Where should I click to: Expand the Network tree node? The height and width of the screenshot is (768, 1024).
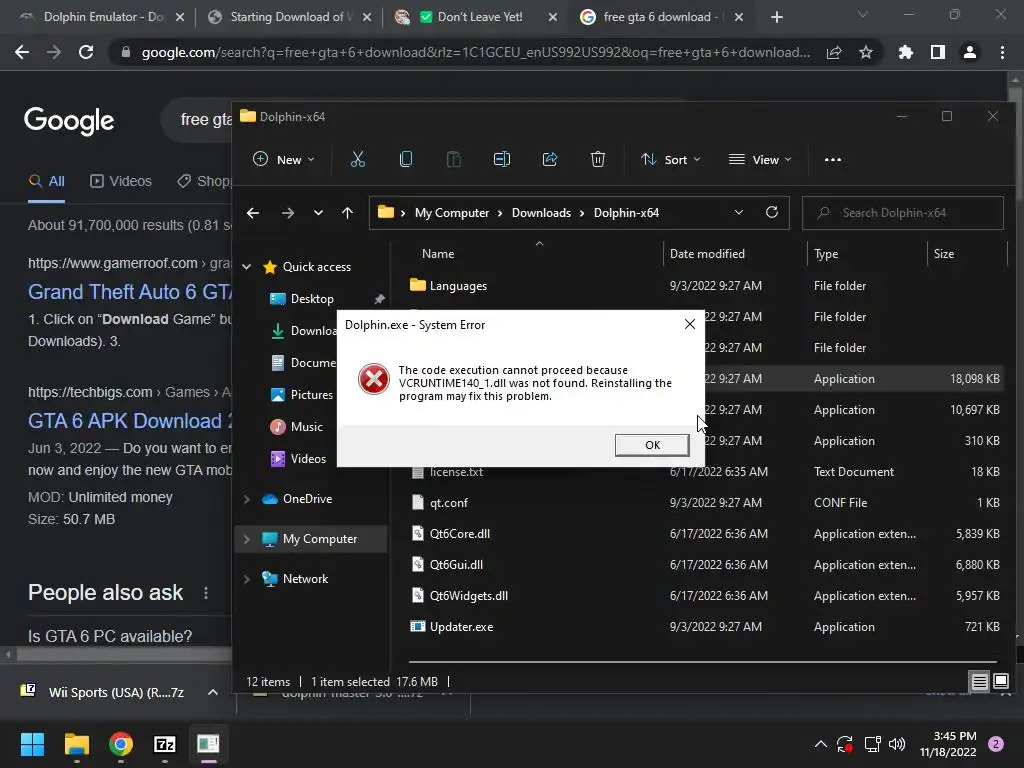[247, 579]
